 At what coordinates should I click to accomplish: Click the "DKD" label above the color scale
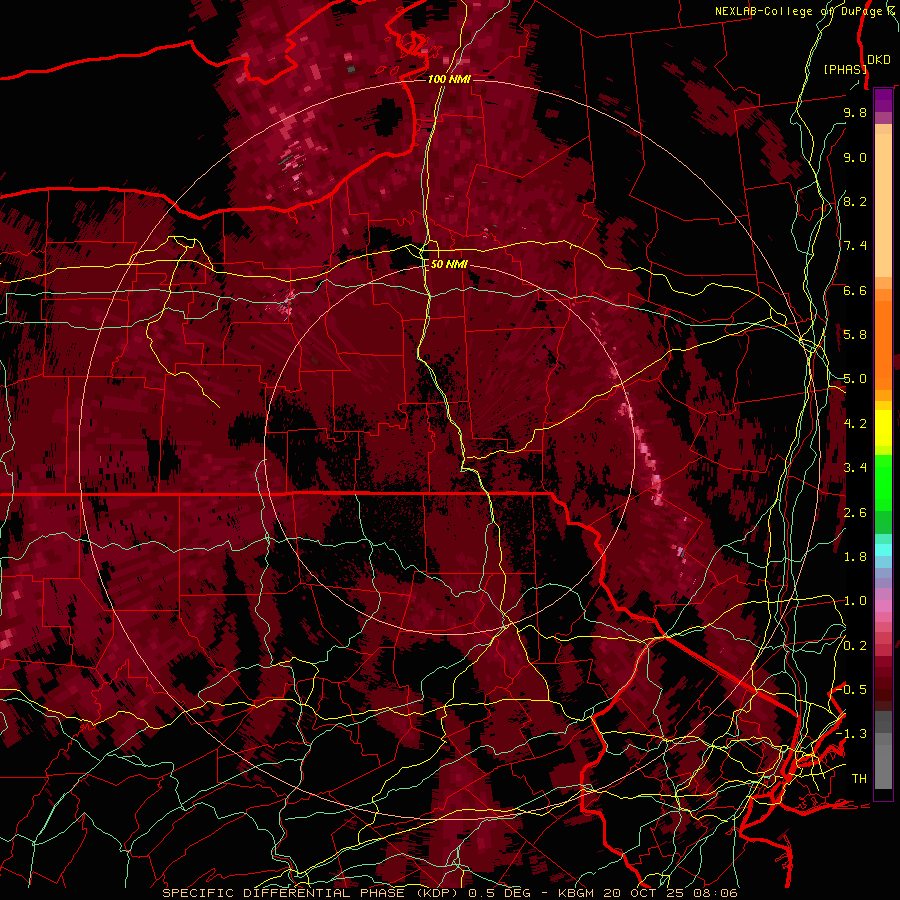coord(879,60)
